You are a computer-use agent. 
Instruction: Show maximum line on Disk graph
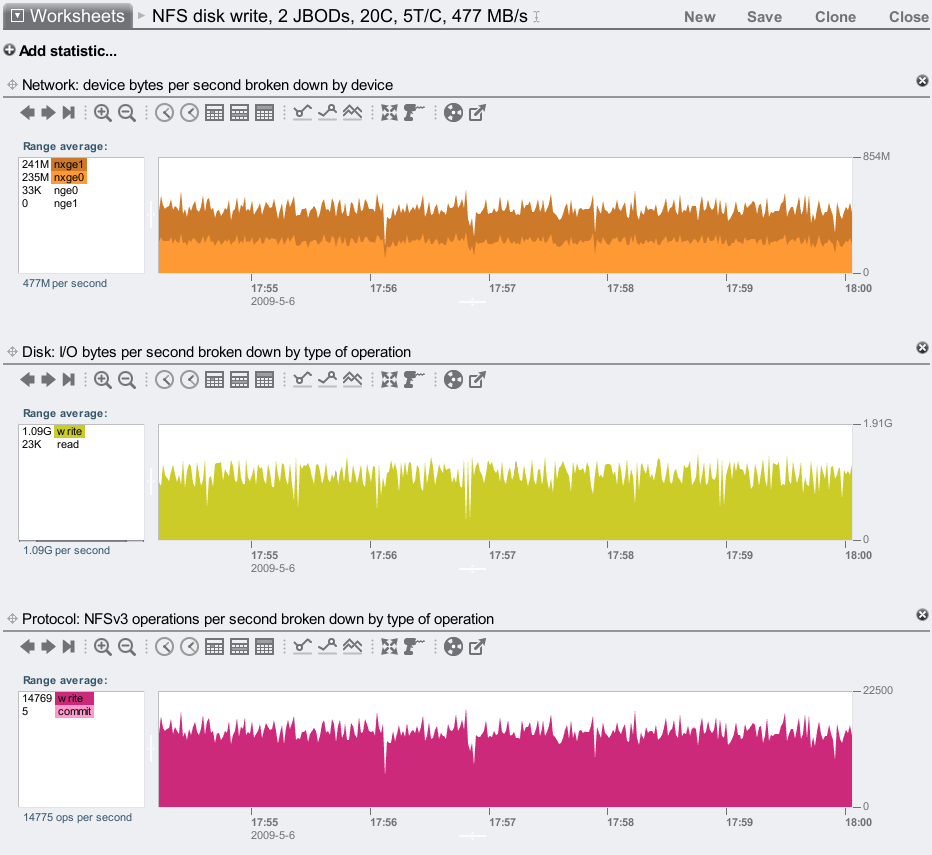coord(328,380)
